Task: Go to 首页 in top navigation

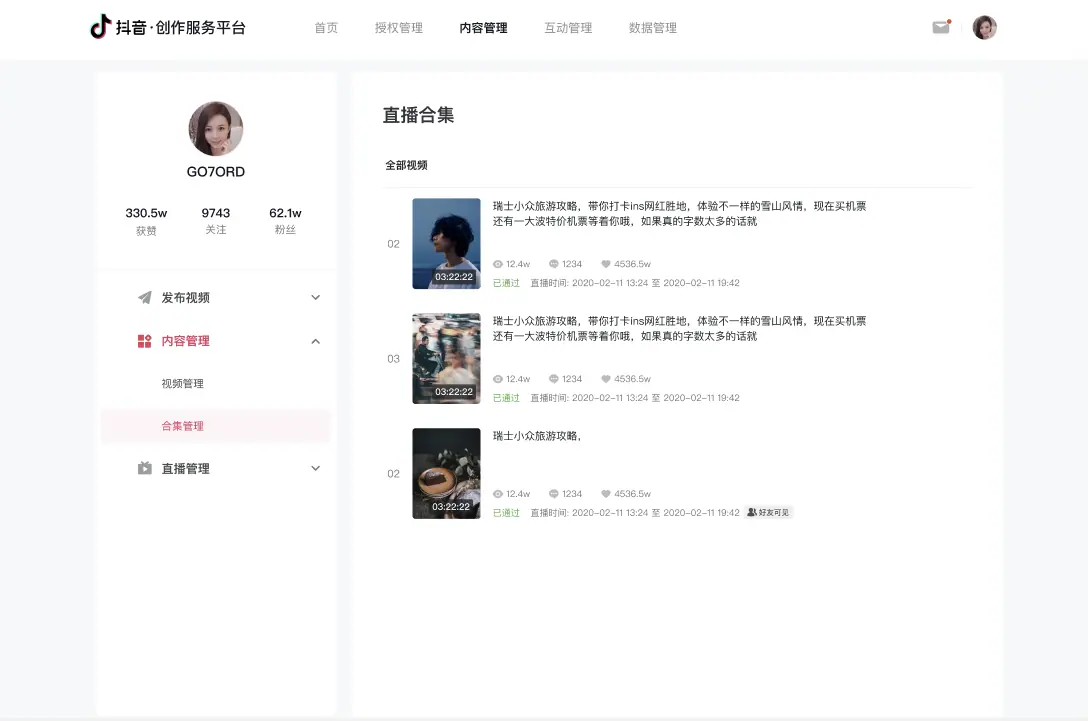Action: (326, 28)
